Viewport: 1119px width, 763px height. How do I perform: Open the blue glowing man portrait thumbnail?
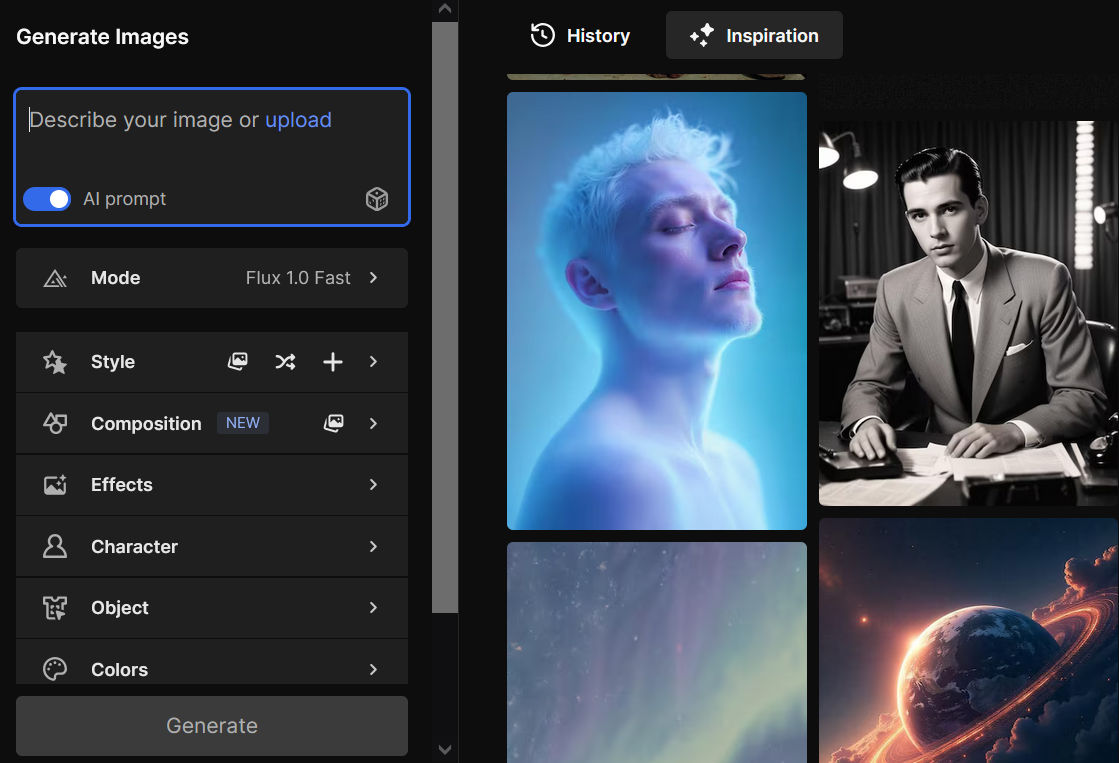(656, 310)
